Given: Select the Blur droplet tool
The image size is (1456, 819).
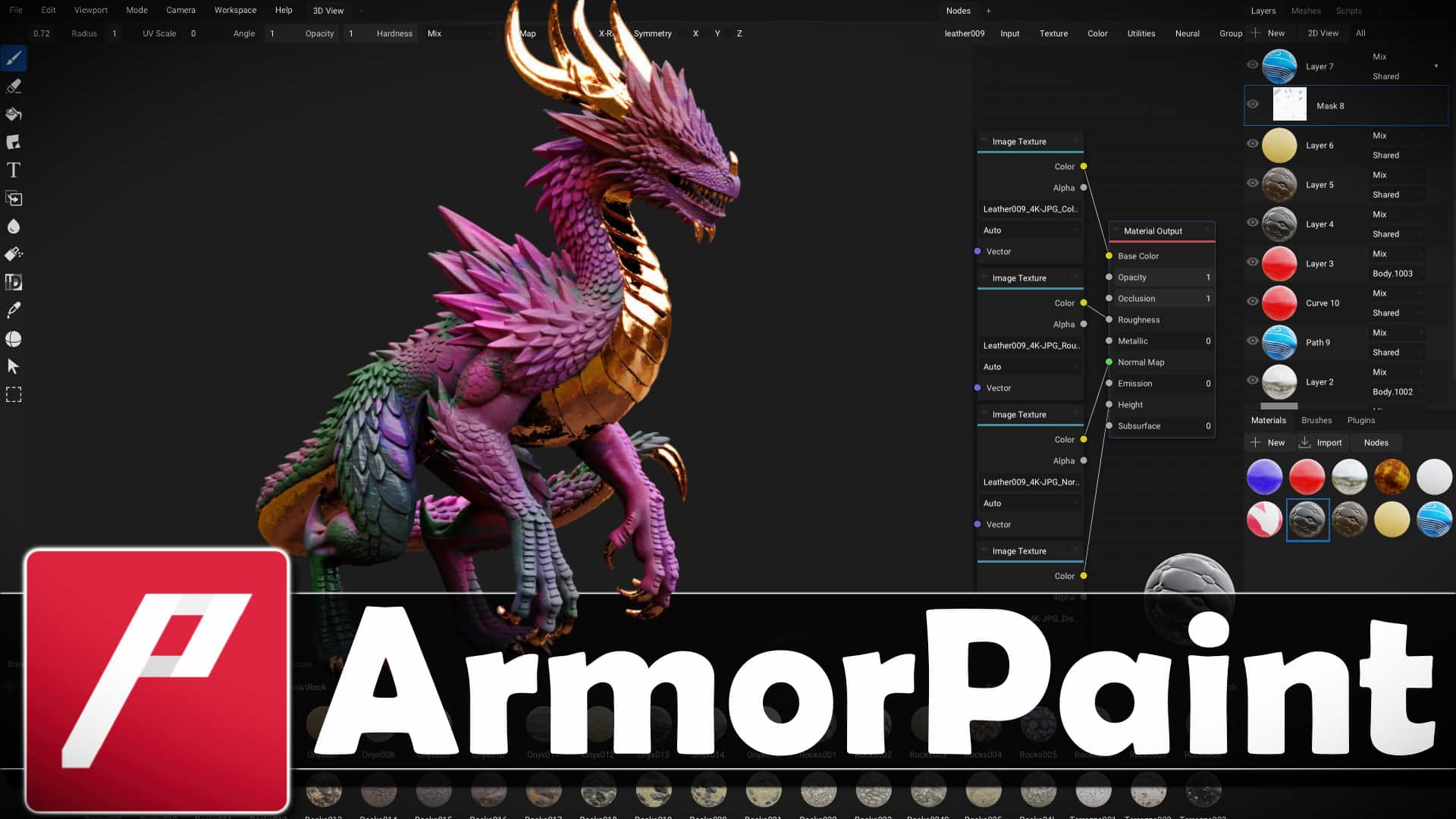Looking at the screenshot, I should point(14,227).
